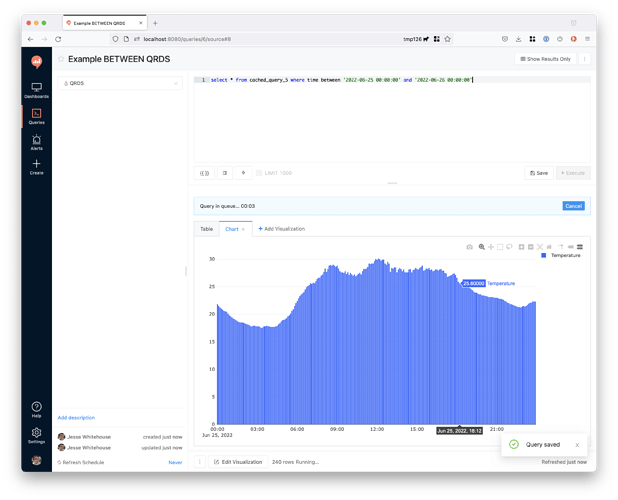Click Edit Visualization button
Screen dimensions: 618x500
pyautogui.click(x=238, y=462)
